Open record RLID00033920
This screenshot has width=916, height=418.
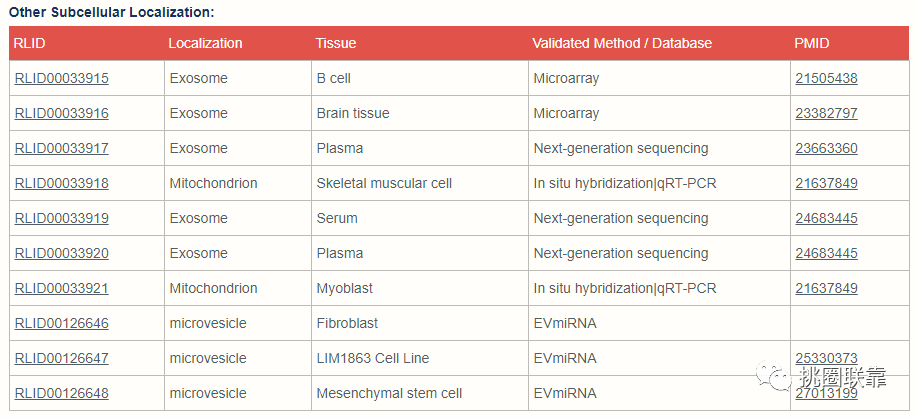click(x=61, y=253)
